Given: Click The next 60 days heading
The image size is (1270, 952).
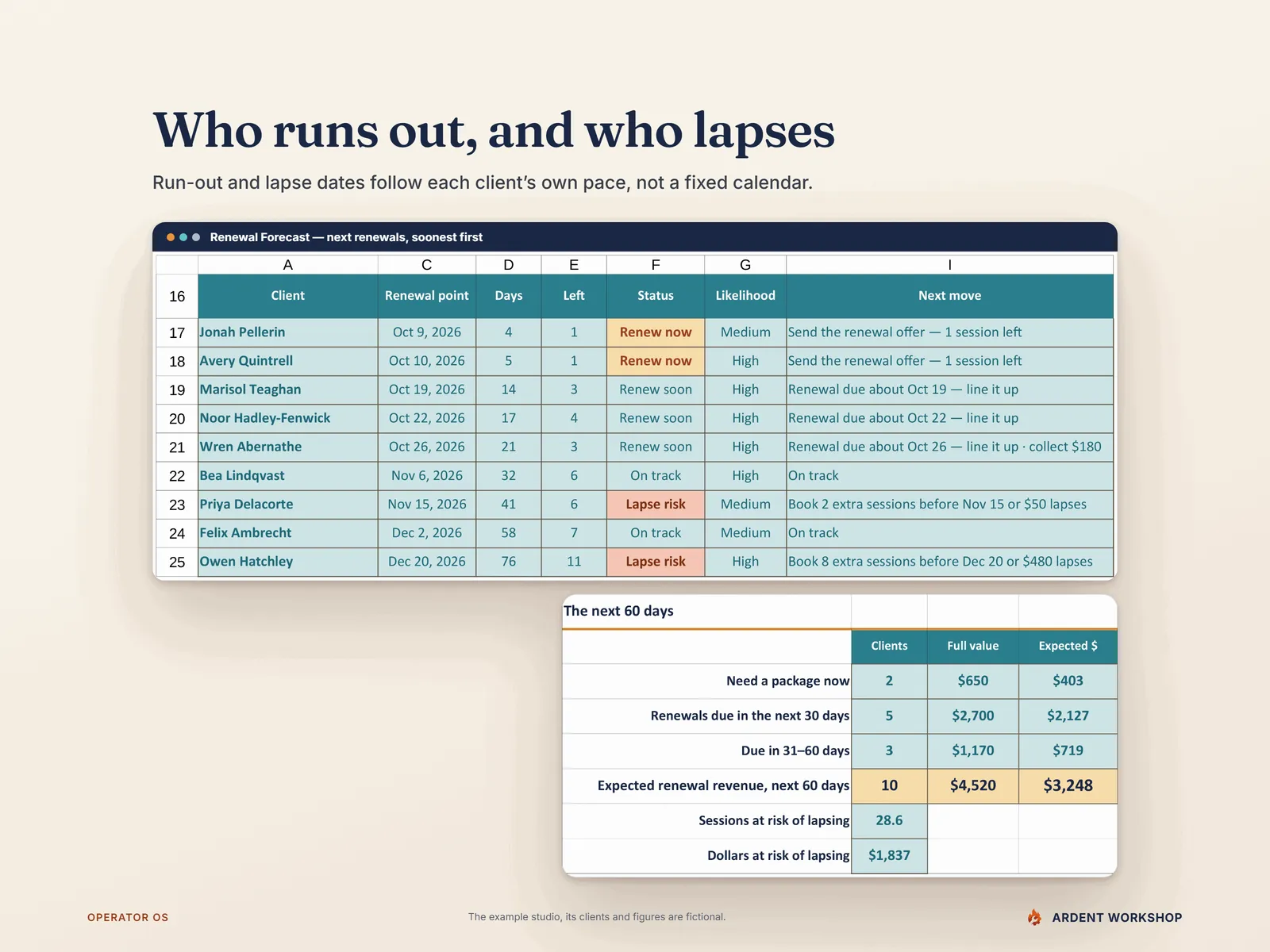Looking at the screenshot, I should [618, 611].
